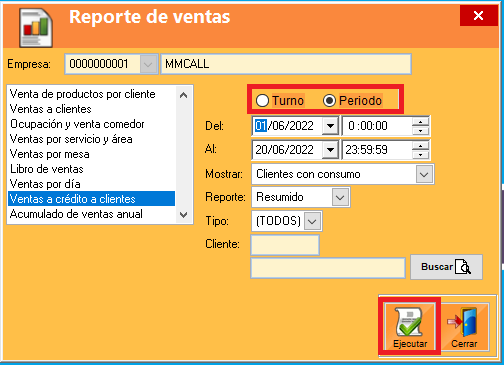The image size is (504, 365).
Task: Increase the Al time with up spinner
Action: coord(420,146)
